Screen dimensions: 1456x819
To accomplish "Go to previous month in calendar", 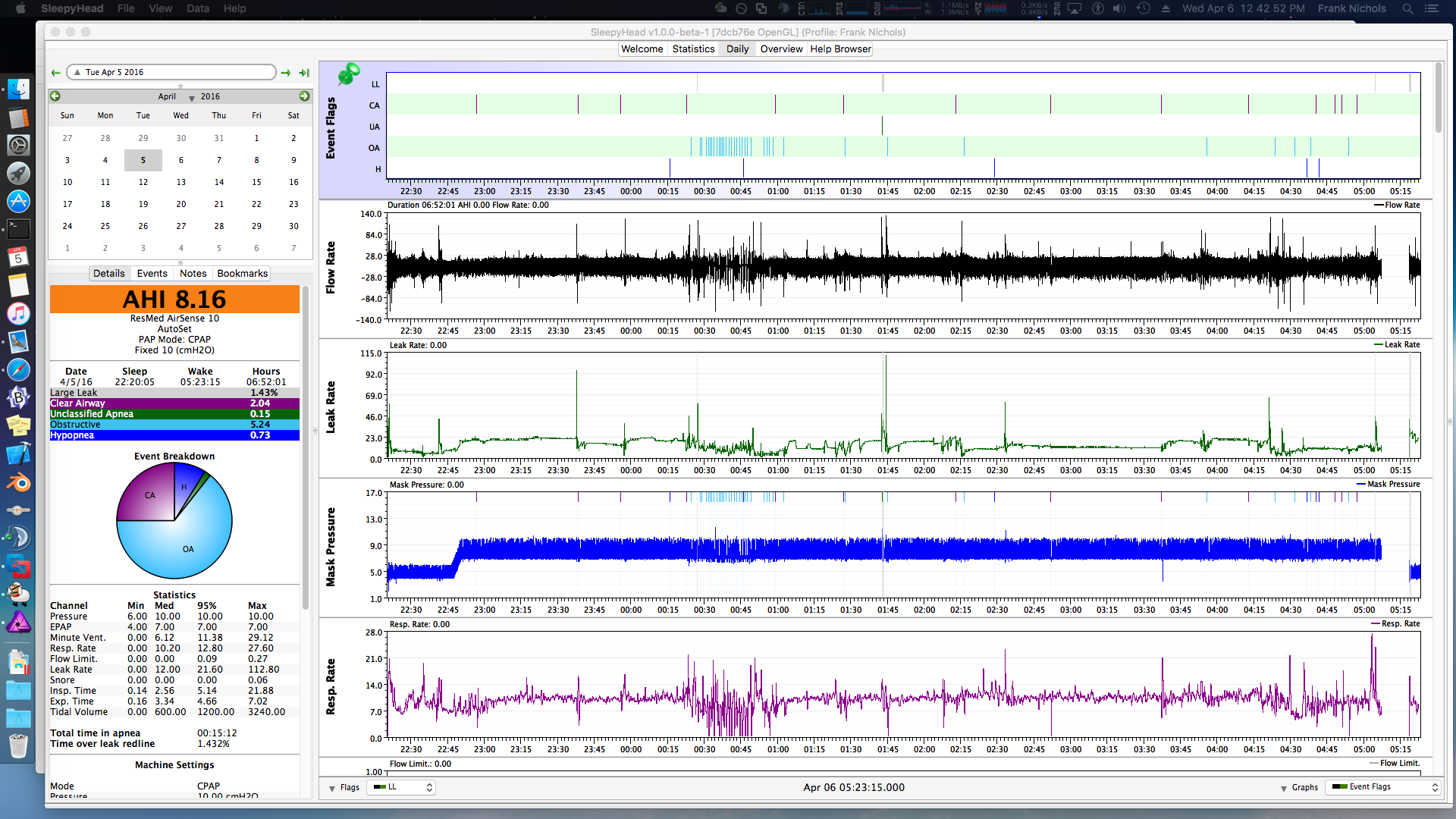I will tap(55, 96).
